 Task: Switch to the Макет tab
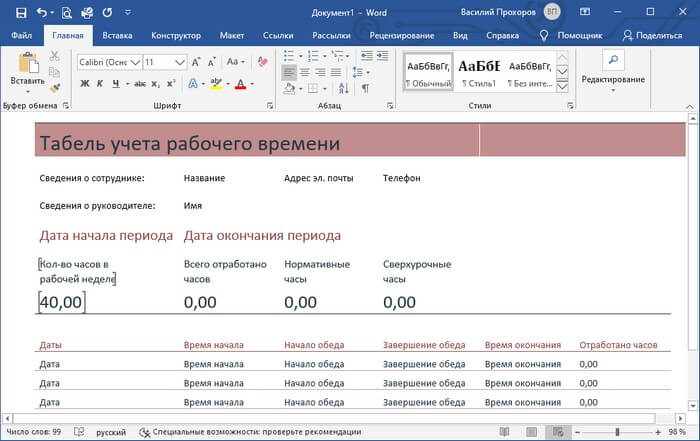(232, 35)
